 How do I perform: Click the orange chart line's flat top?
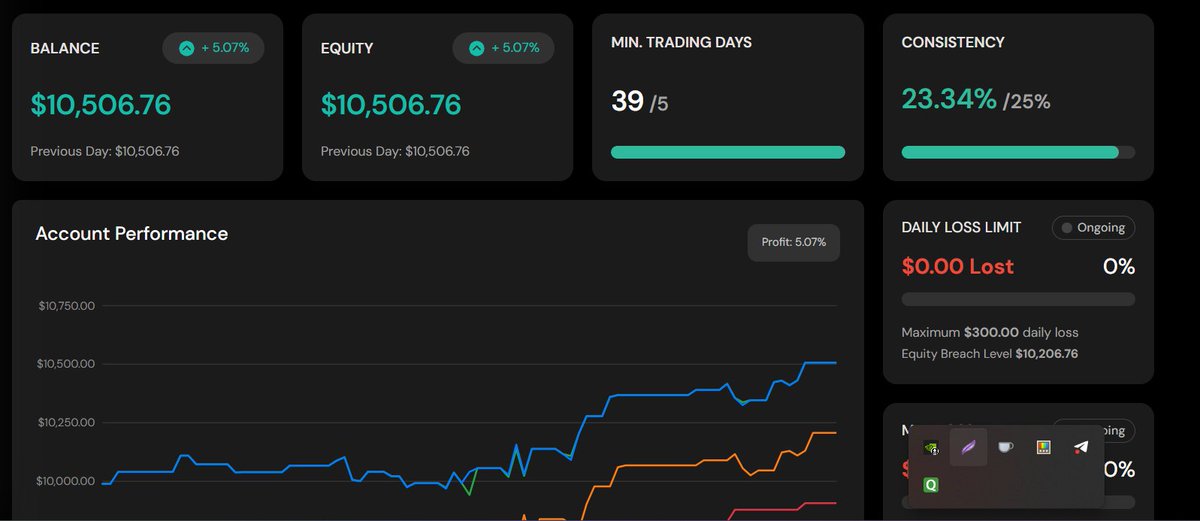pos(823,432)
